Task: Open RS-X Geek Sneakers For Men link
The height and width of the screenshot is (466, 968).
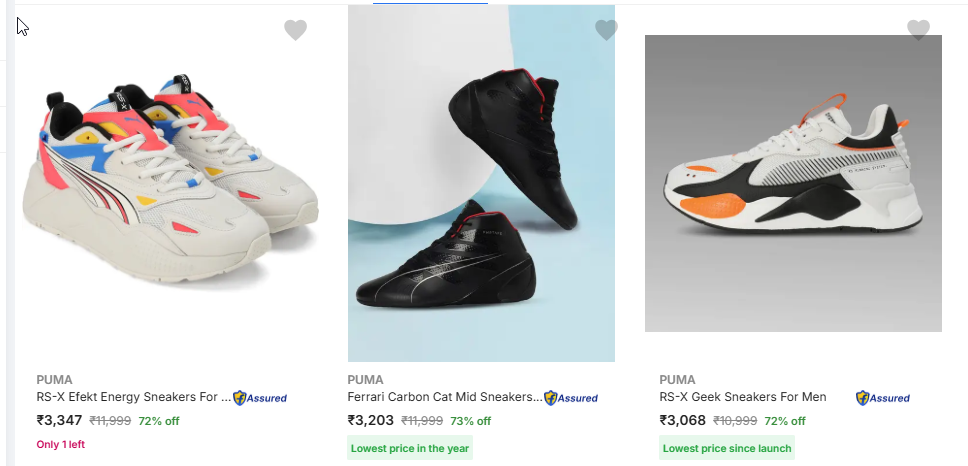Action: pyautogui.click(x=743, y=397)
